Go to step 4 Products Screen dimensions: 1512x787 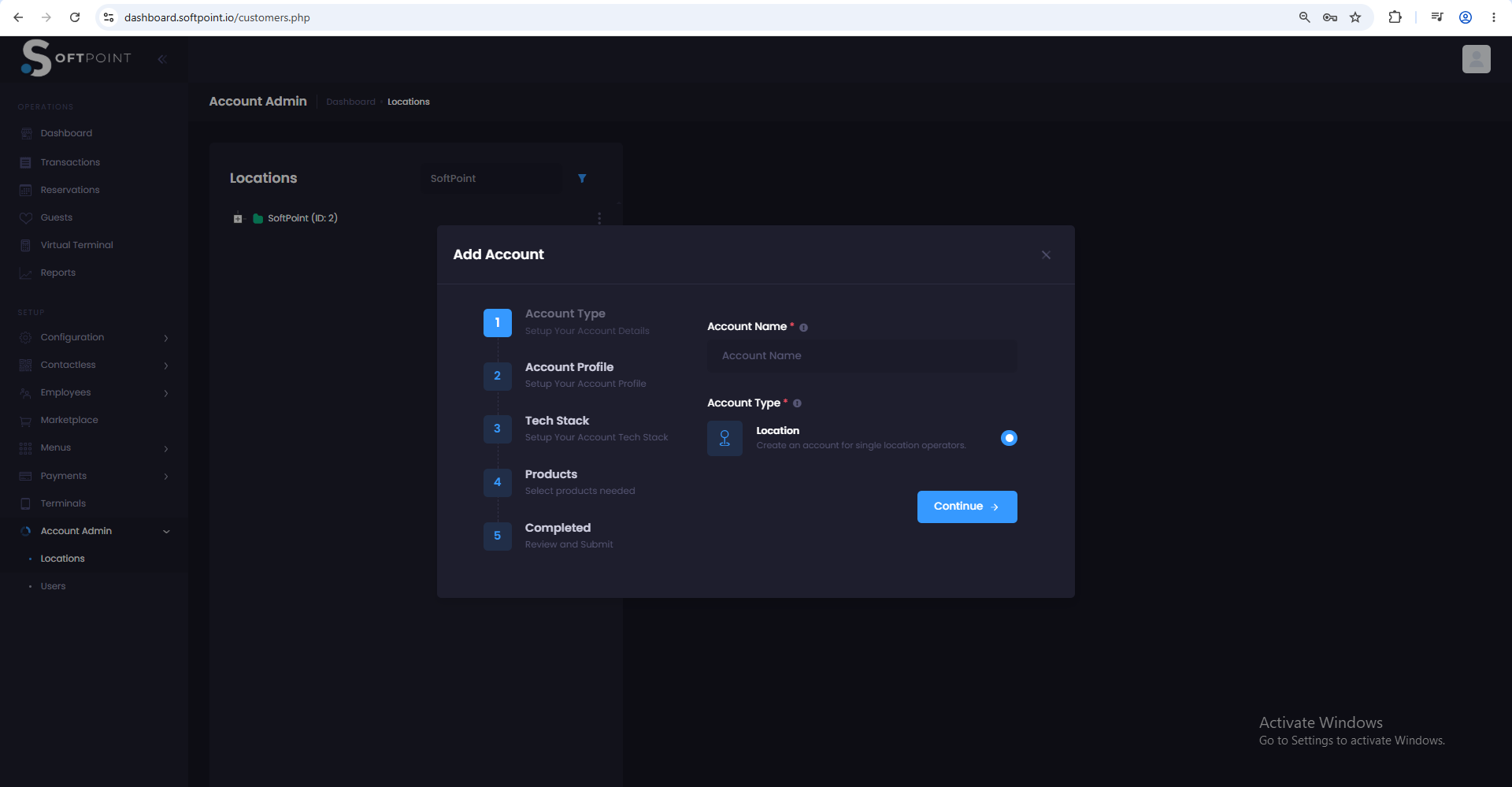[x=560, y=483]
